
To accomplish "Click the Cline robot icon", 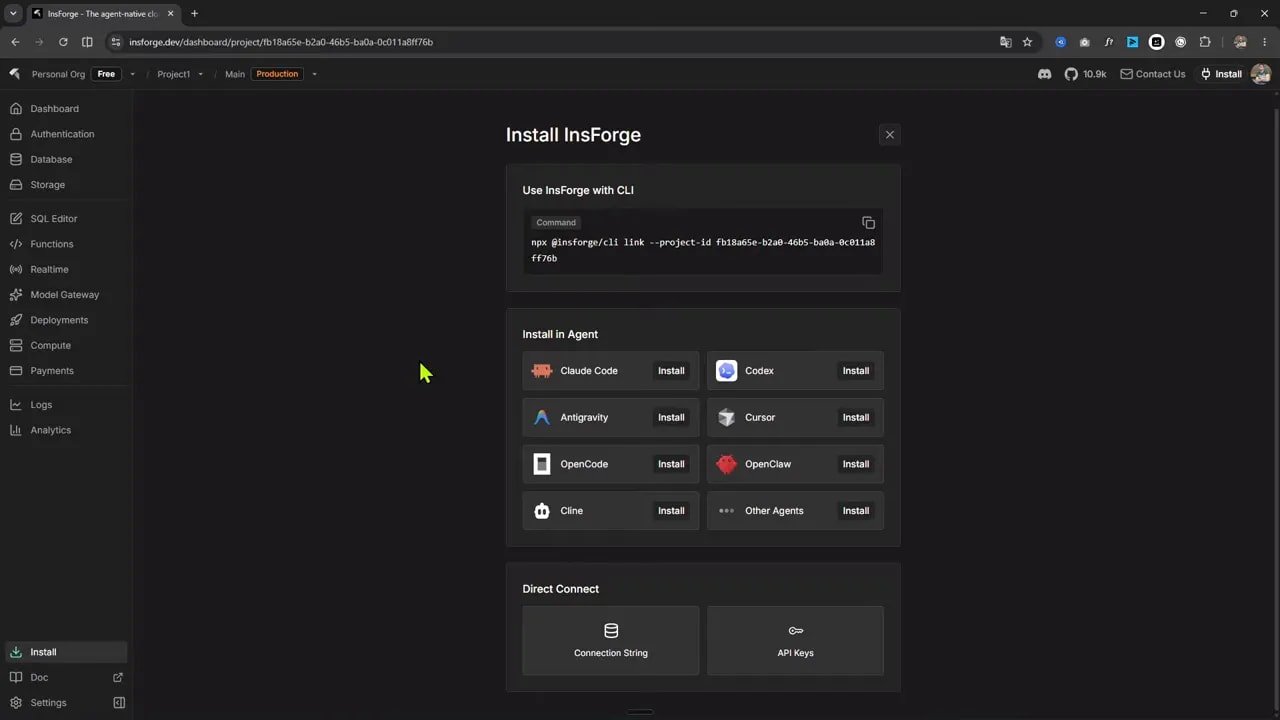I will (x=542, y=511).
